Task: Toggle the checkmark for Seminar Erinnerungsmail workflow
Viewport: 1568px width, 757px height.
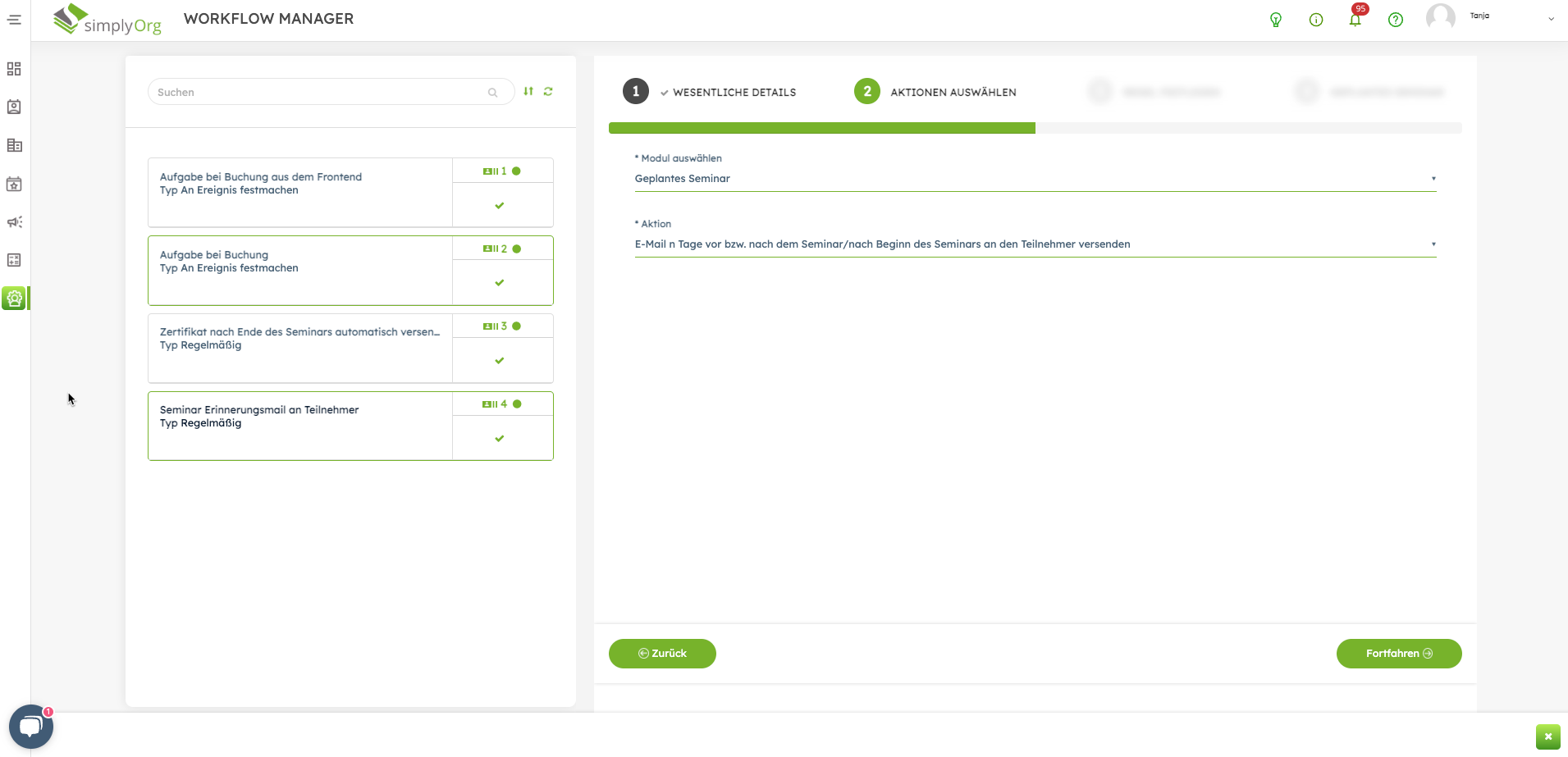Action: (500, 439)
